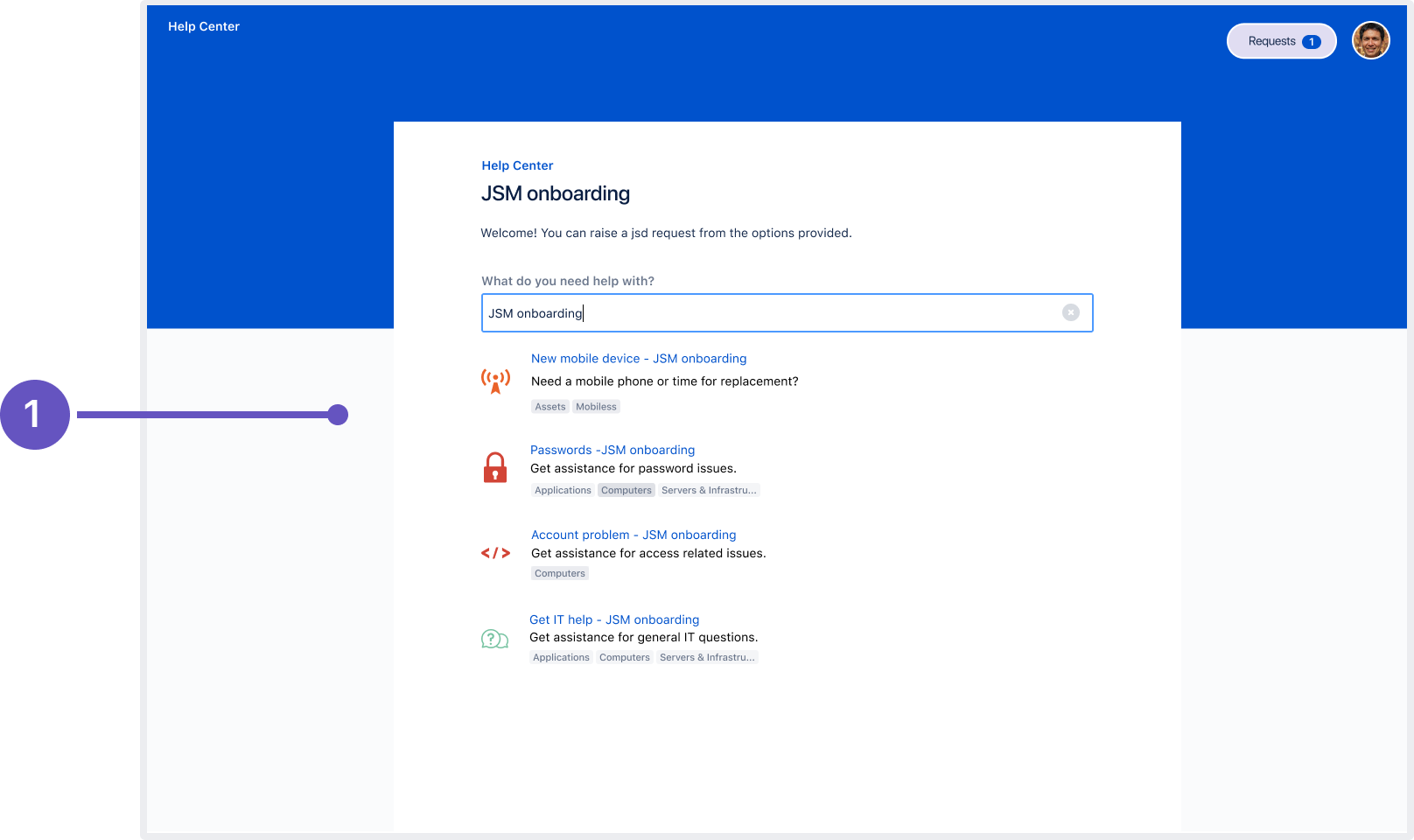Click the New mobile device antenna icon
Viewport: 1414px width, 840px height.
[495, 381]
